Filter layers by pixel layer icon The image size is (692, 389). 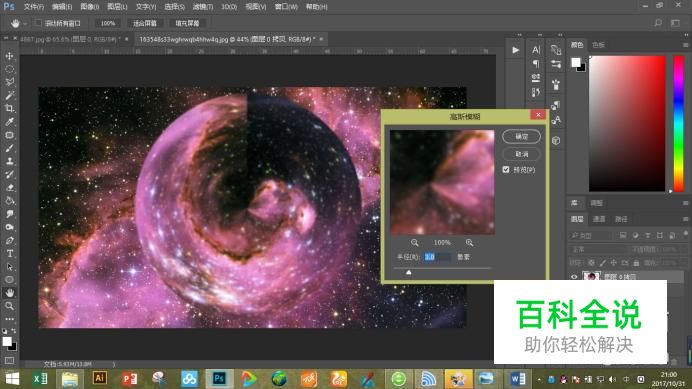(623, 235)
